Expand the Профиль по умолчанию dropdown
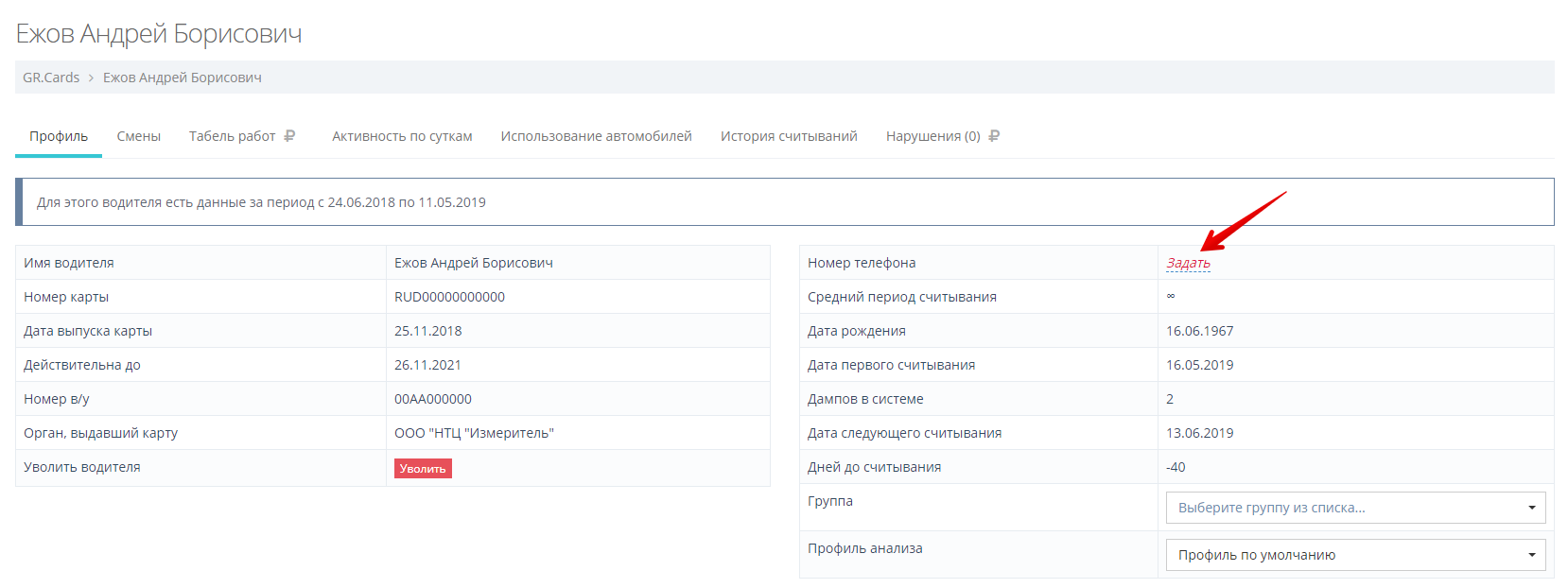This screenshot has height=588, width=1568. coord(1355,555)
